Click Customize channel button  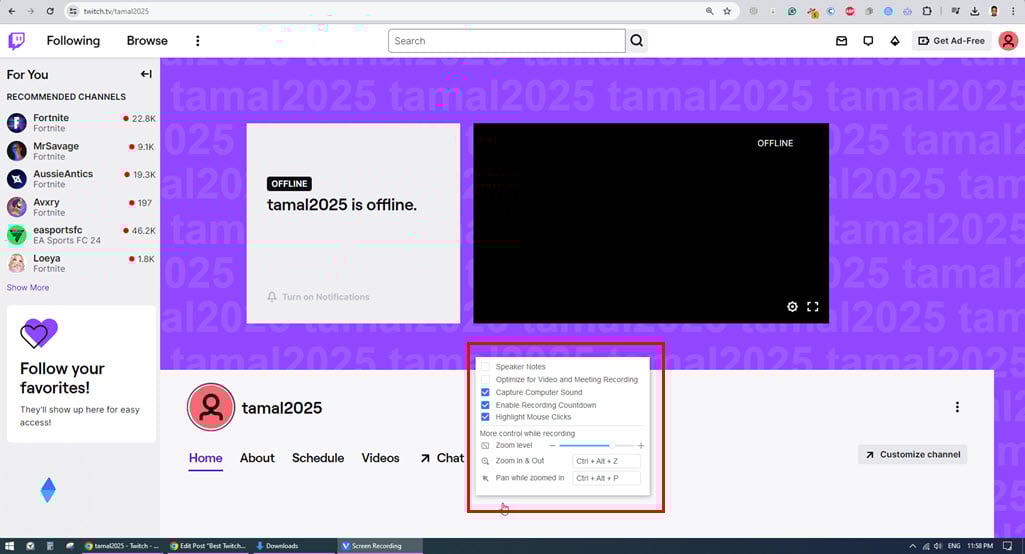tap(913, 455)
